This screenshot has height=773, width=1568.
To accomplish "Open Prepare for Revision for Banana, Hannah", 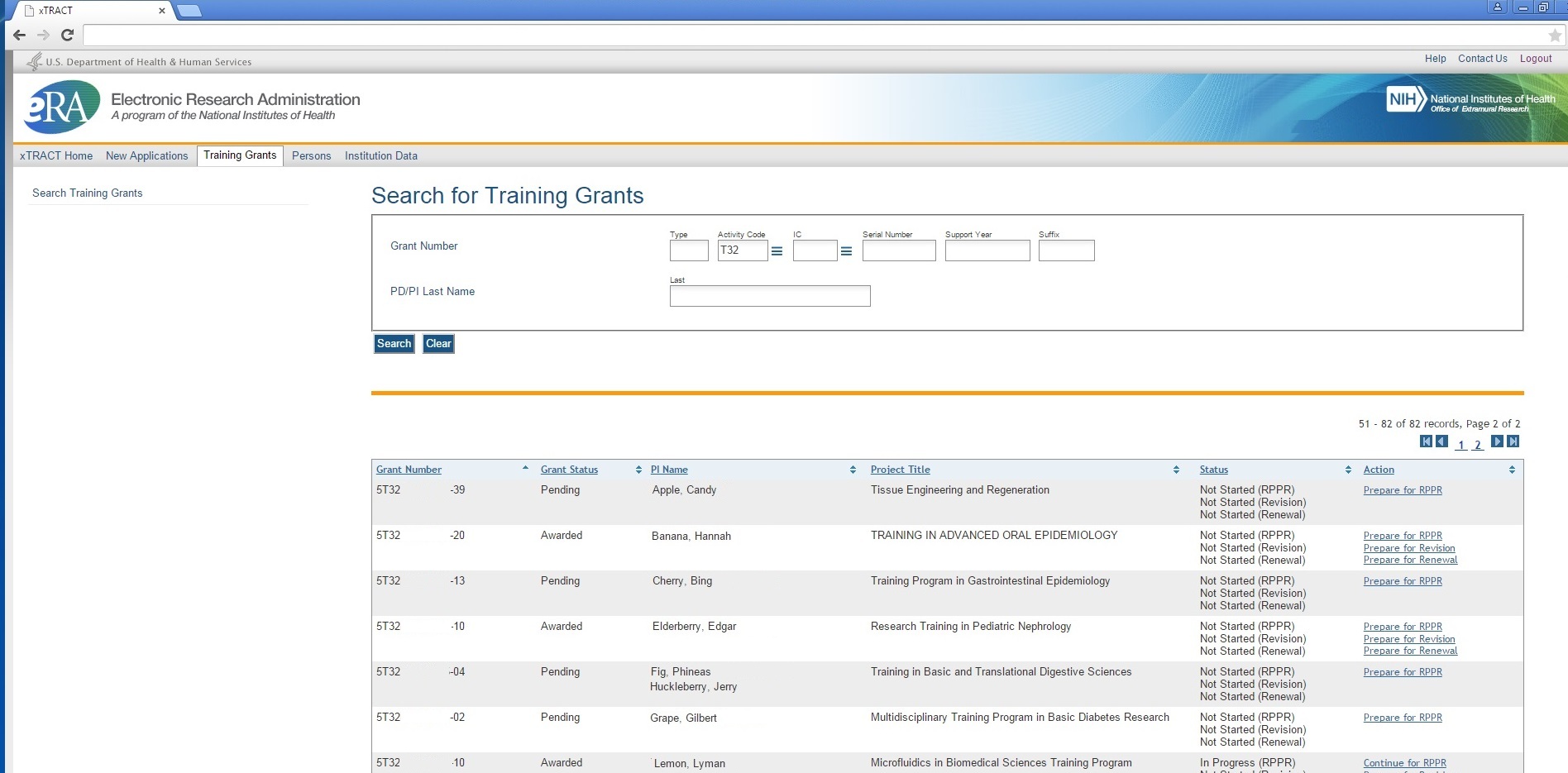I will (x=1409, y=548).
